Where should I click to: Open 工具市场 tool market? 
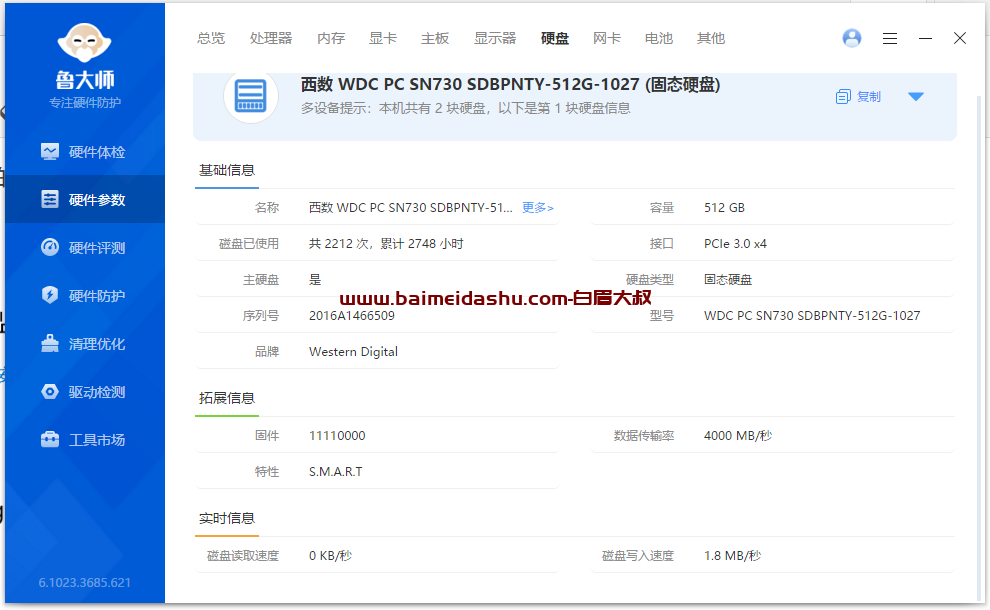point(85,440)
